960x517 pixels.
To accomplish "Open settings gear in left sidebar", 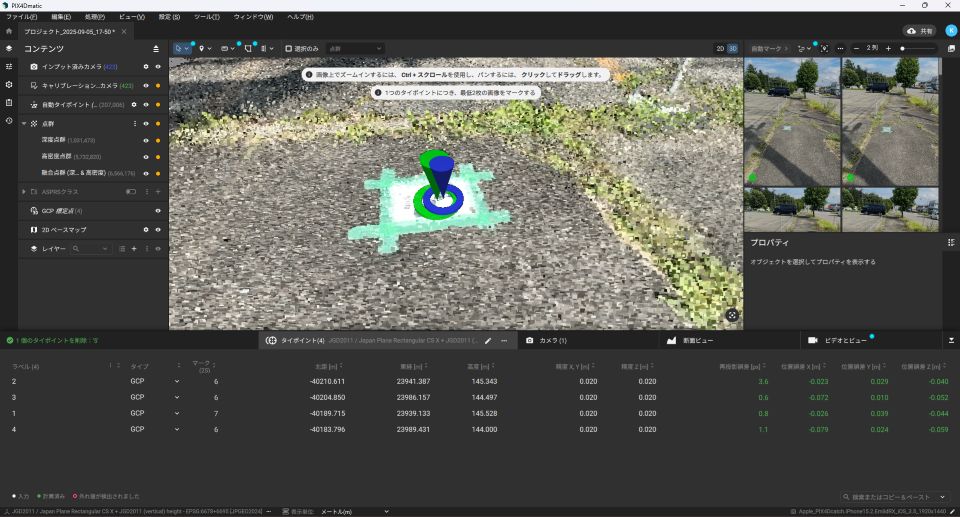I will (9, 84).
